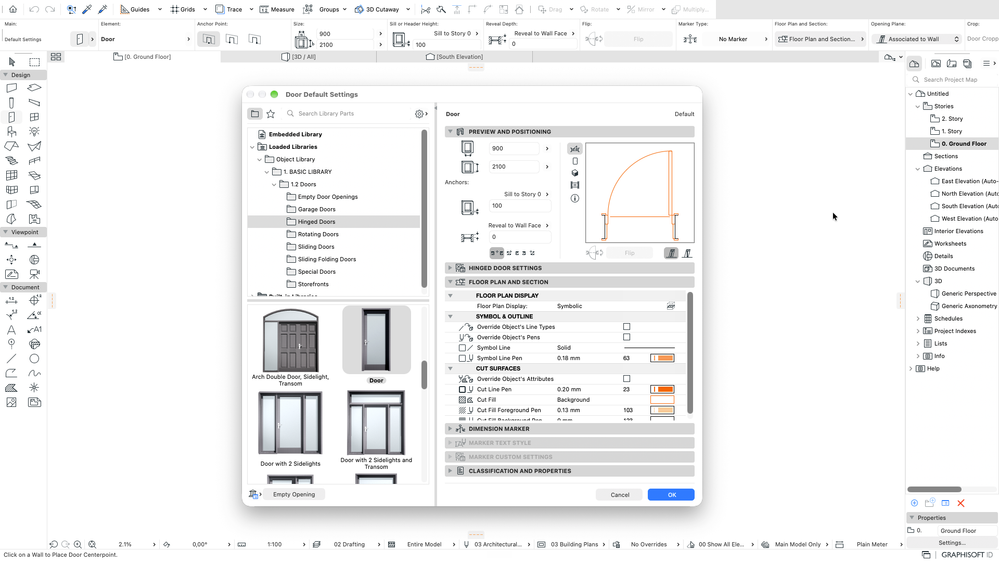Click the Empty Opening button
The height and width of the screenshot is (562, 999).
(294, 494)
